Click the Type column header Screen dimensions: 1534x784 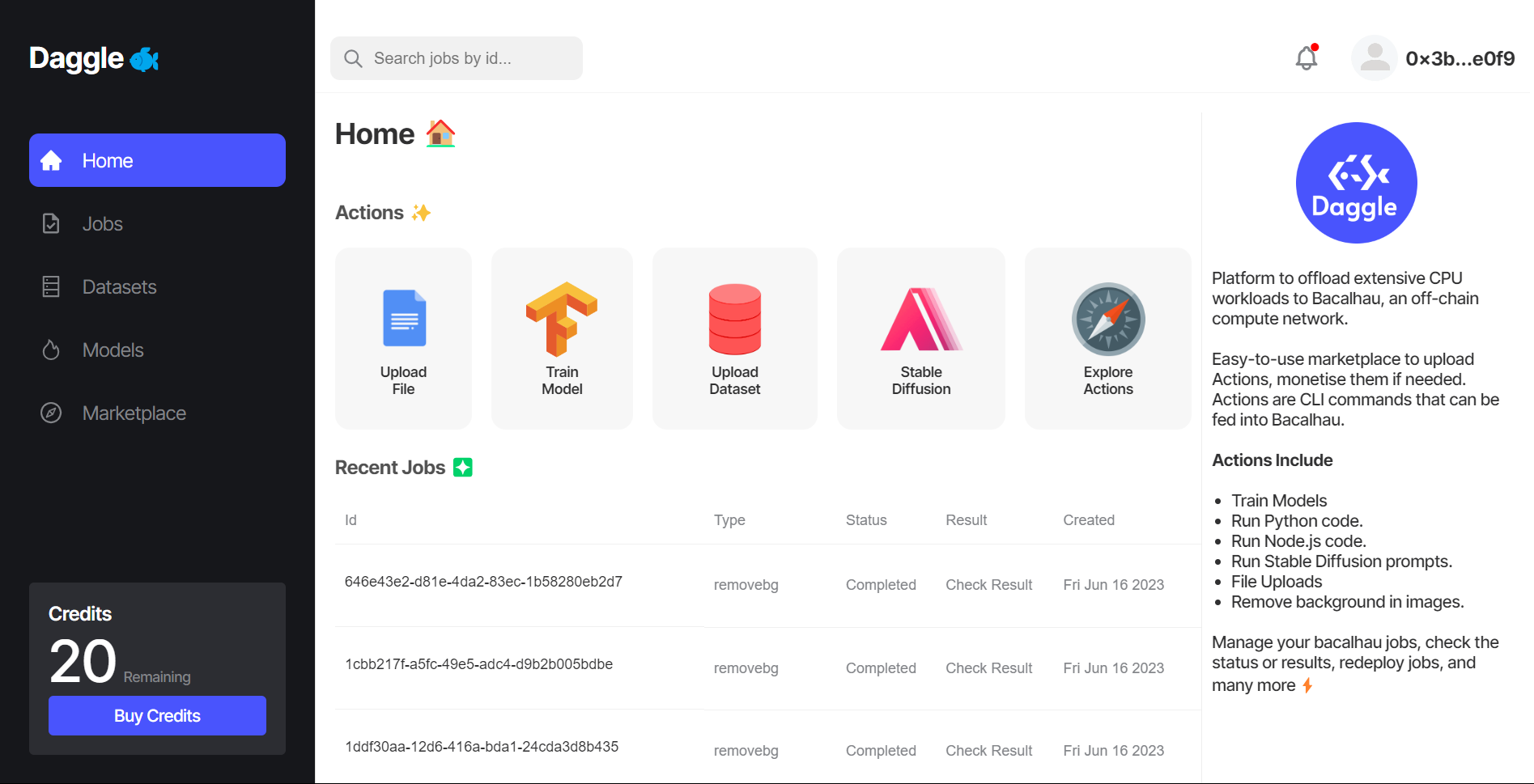point(729,519)
